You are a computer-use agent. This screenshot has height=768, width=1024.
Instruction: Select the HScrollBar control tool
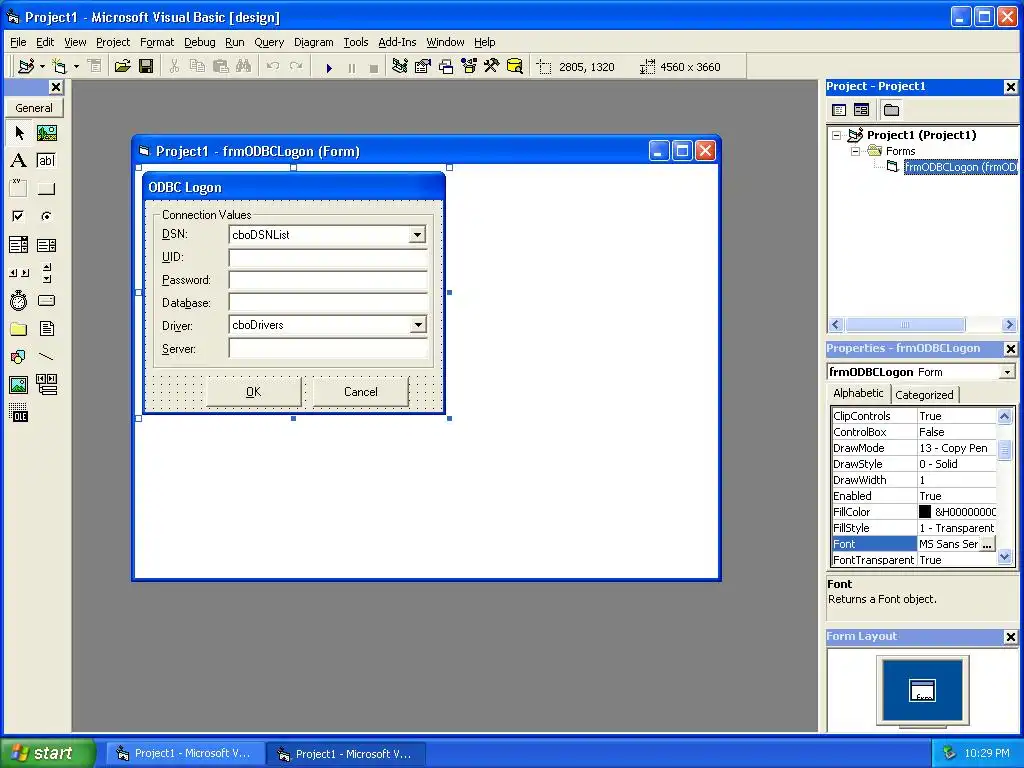tap(19, 273)
